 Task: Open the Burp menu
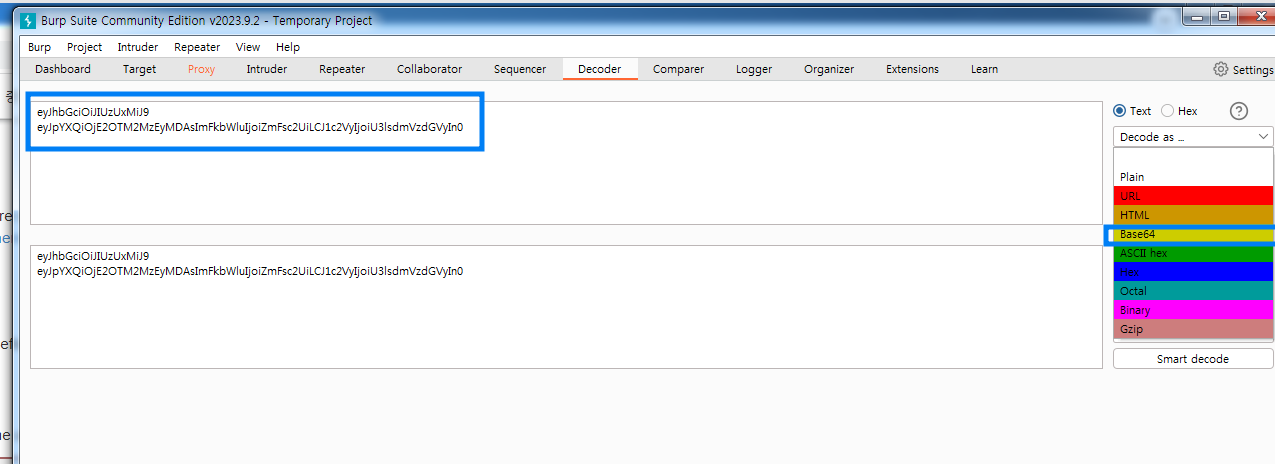[x=39, y=47]
